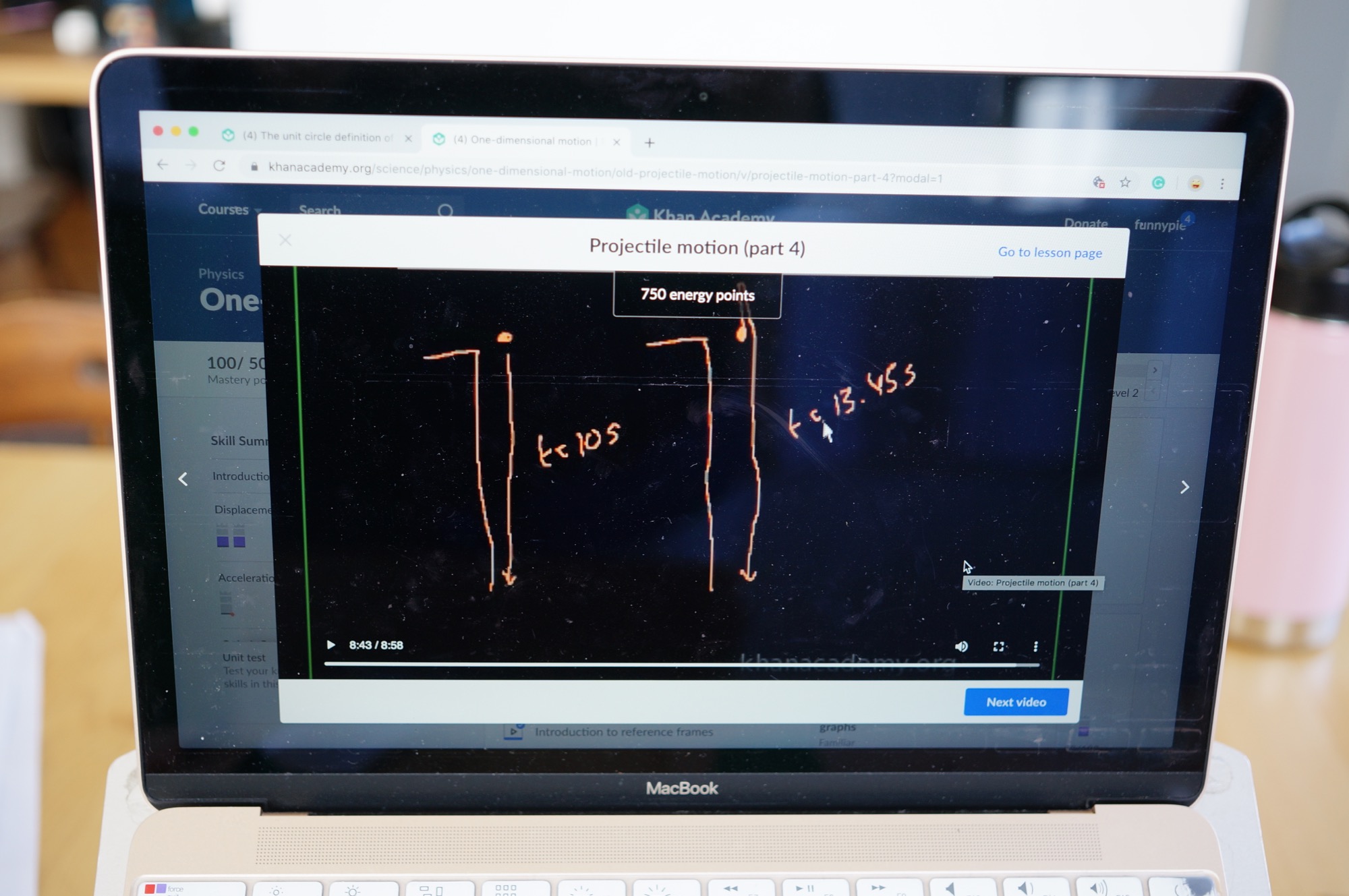Go to next item with right chevron
1349x896 pixels.
pos(1184,487)
